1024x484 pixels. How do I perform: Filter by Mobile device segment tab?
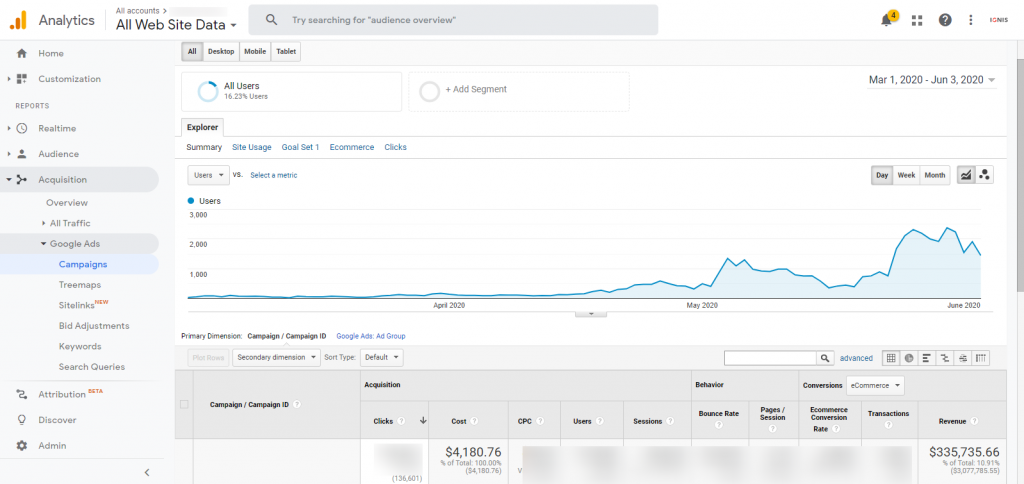(254, 51)
